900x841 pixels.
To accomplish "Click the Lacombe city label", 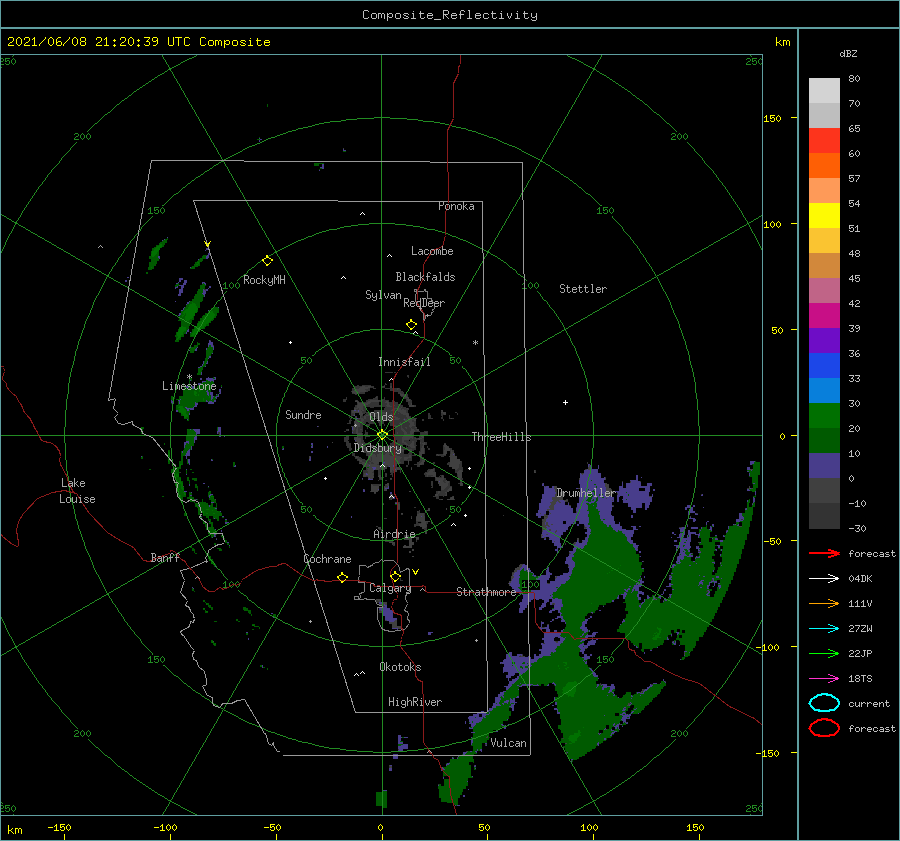I will (x=432, y=251).
